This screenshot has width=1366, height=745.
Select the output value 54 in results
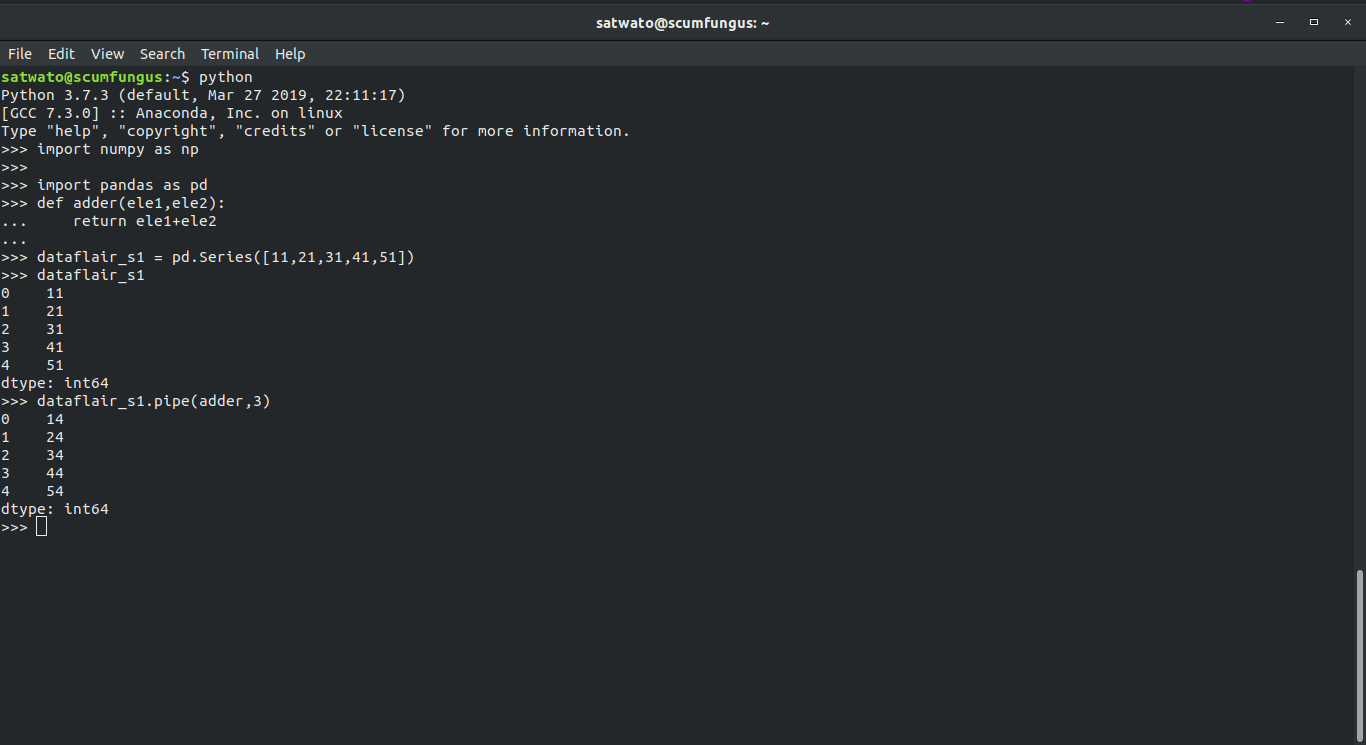[55, 490]
